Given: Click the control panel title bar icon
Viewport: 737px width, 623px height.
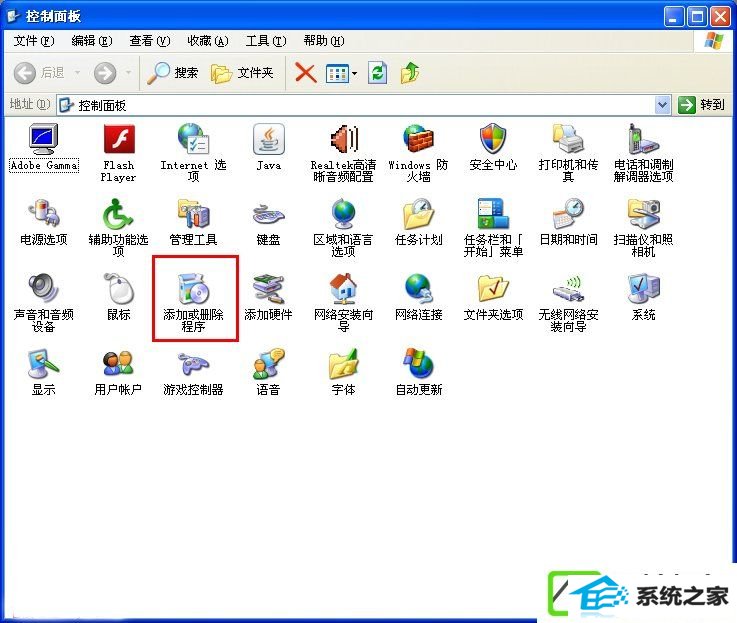Looking at the screenshot, I should 14,16.
